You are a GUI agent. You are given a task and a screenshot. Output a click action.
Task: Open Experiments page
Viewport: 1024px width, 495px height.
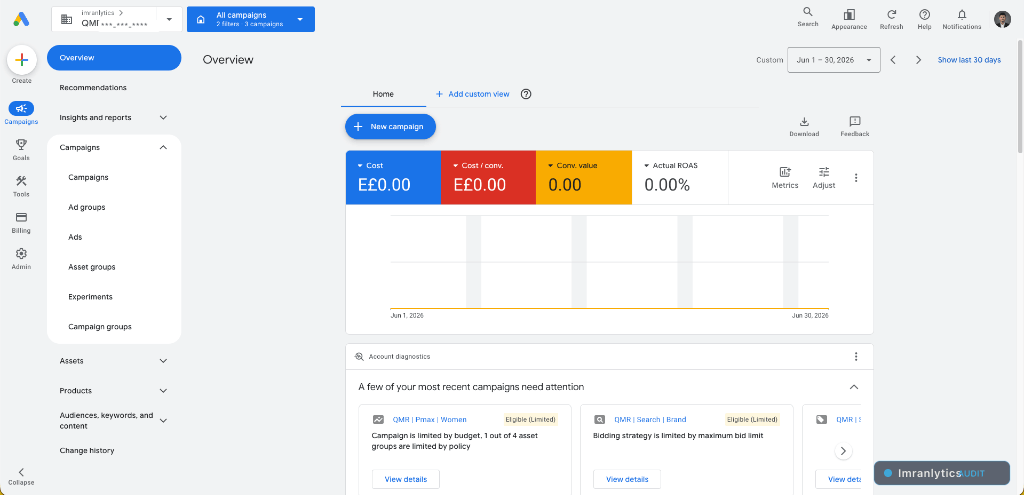(x=90, y=296)
